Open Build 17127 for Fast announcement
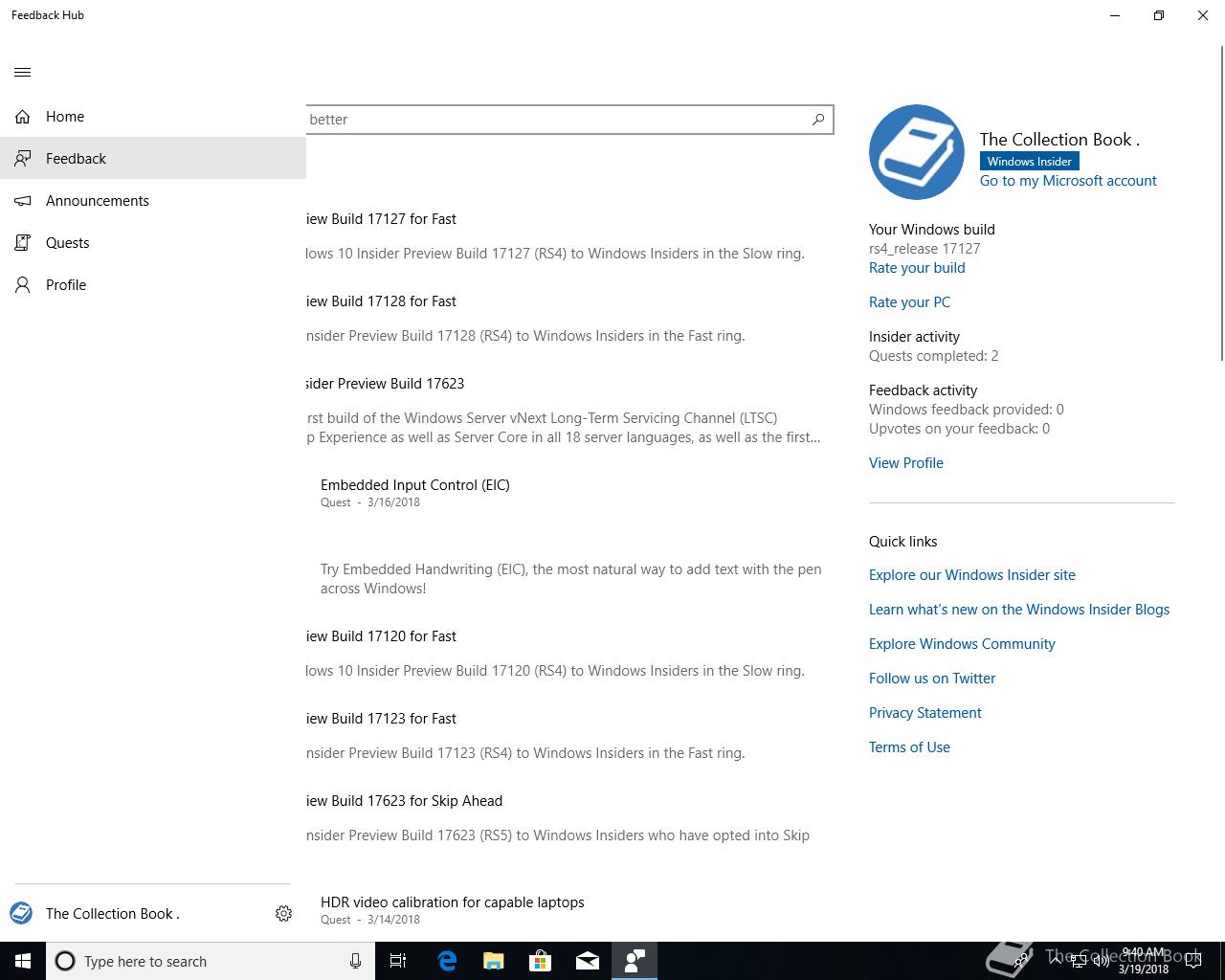 pos(382,218)
